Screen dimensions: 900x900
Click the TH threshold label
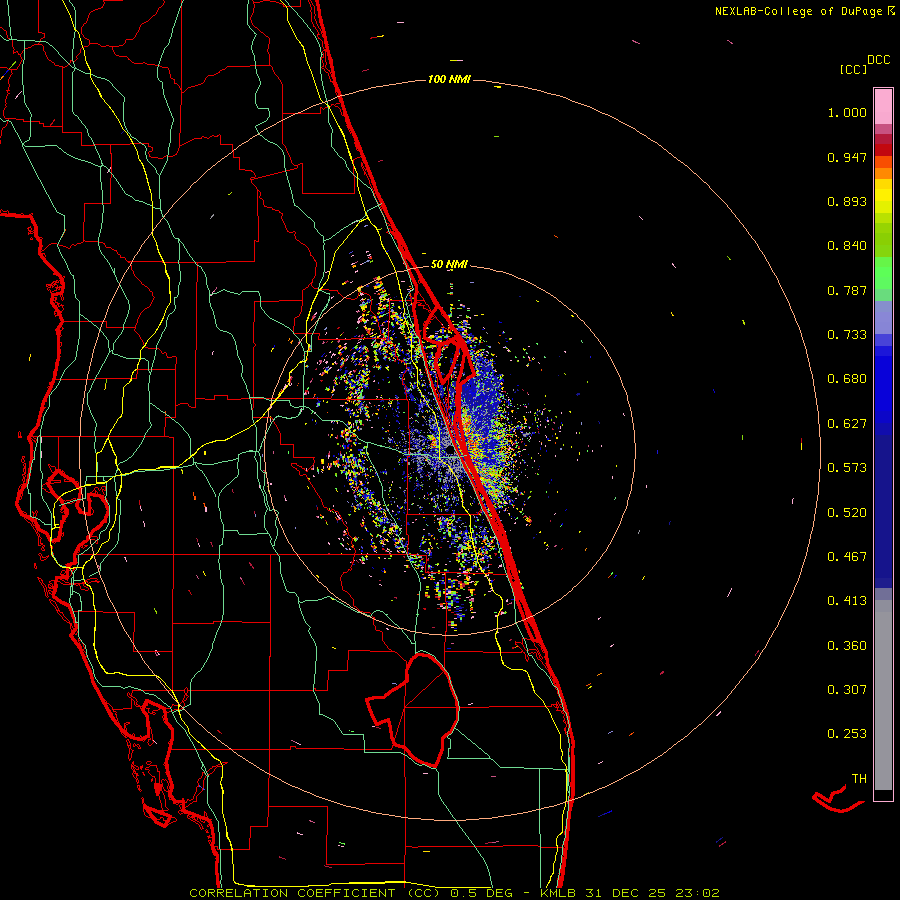coord(859,779)
